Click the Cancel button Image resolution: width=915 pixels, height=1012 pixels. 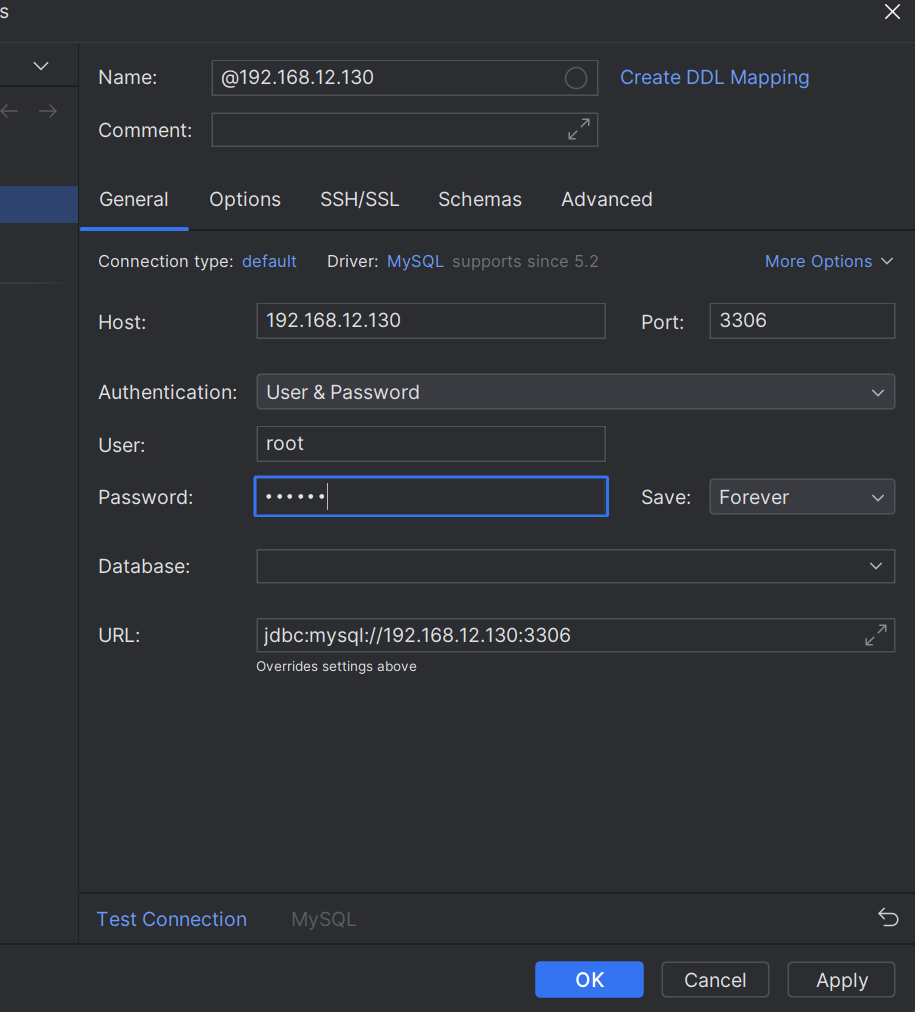click(x=715, y=980)
